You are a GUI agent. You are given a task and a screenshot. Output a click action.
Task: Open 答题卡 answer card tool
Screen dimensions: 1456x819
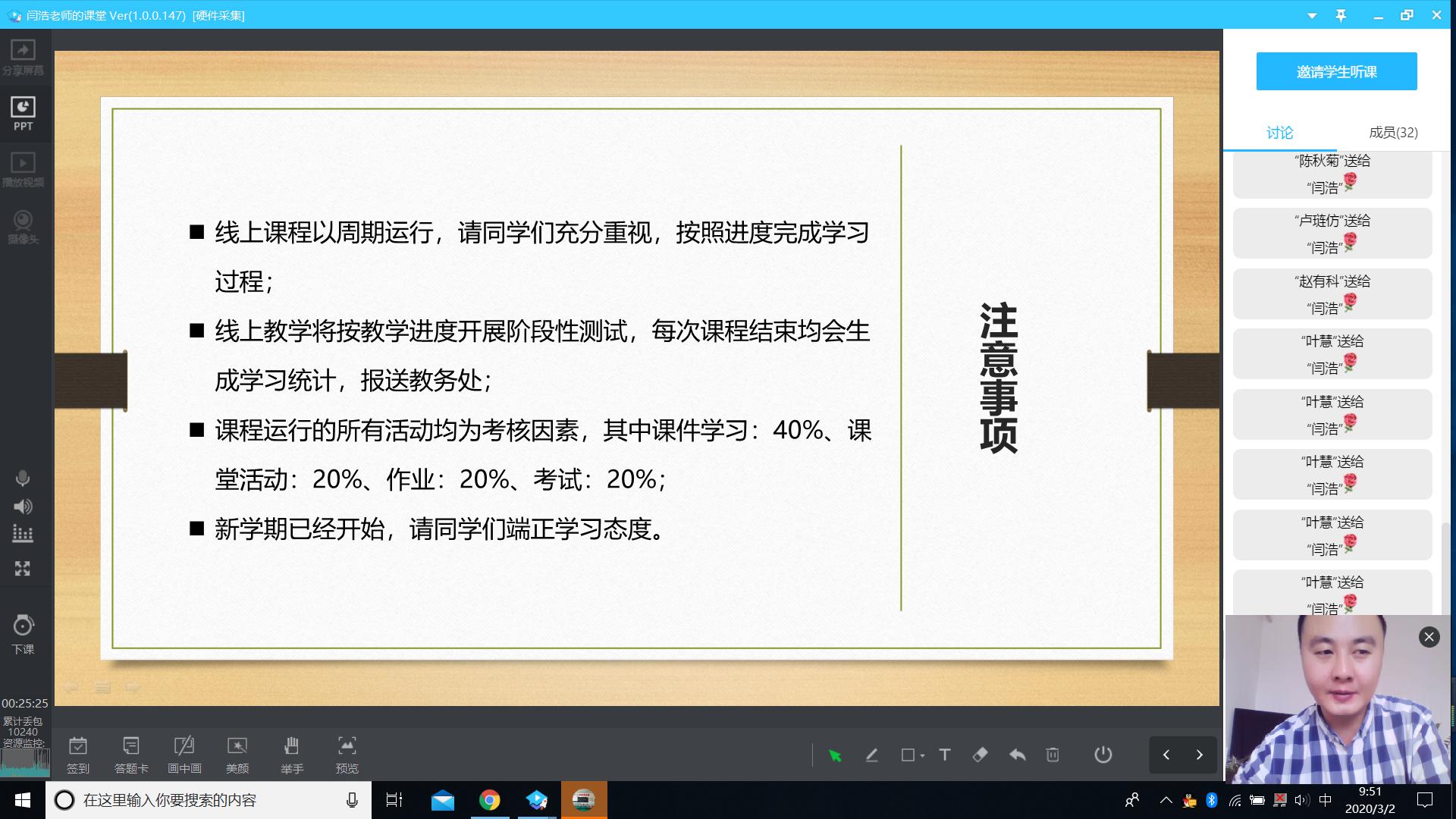131,755
